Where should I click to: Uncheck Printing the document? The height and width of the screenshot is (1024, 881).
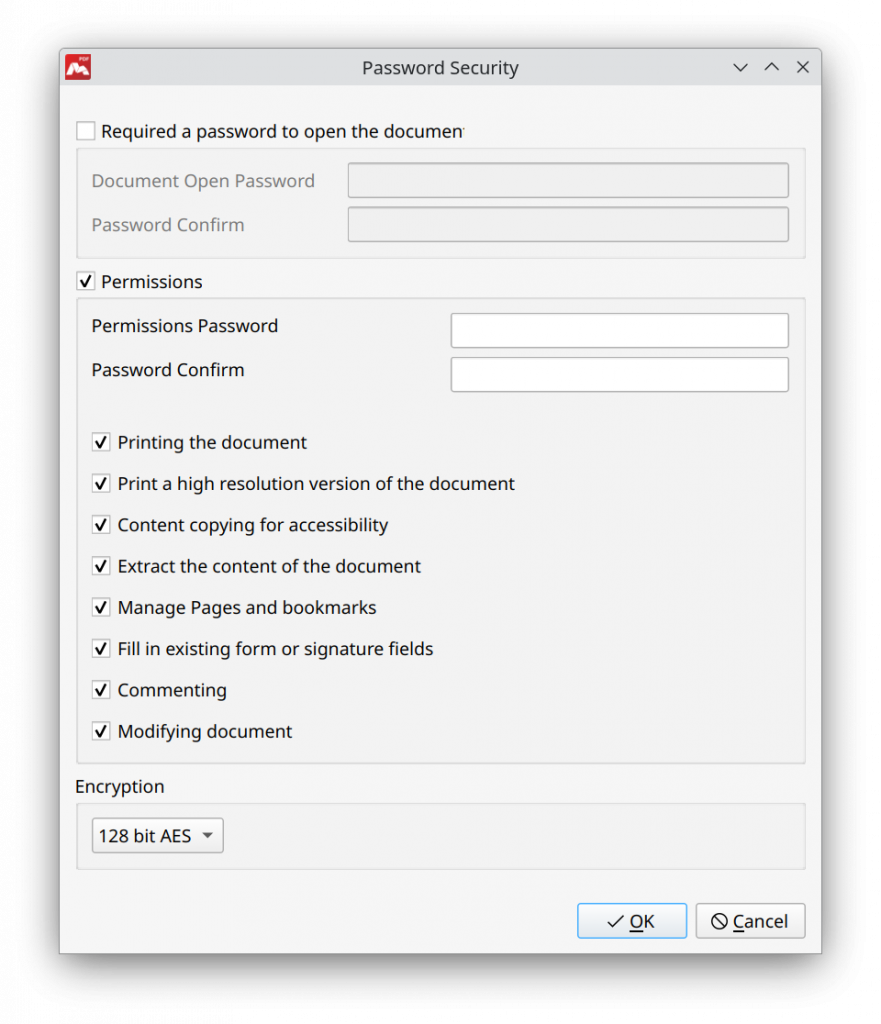(x=101, y=442)
